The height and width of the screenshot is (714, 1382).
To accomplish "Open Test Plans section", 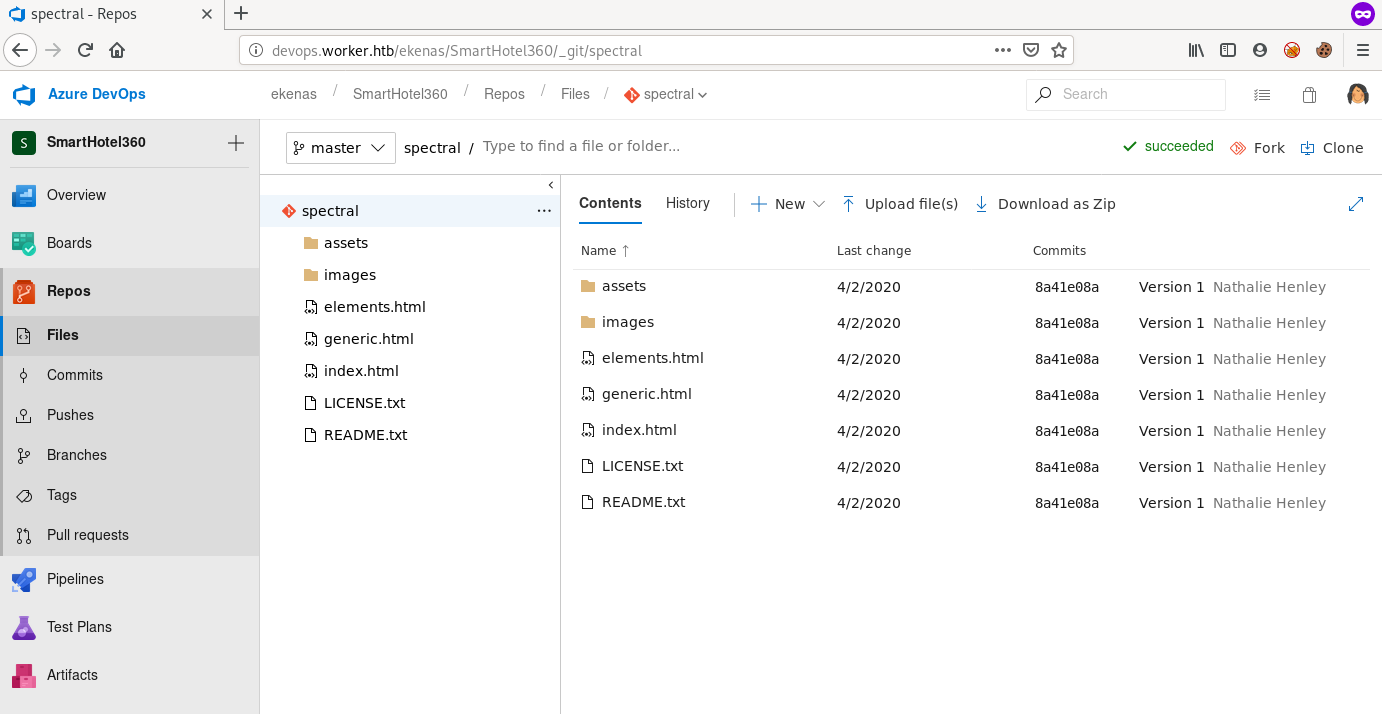I will click(79, 627).
